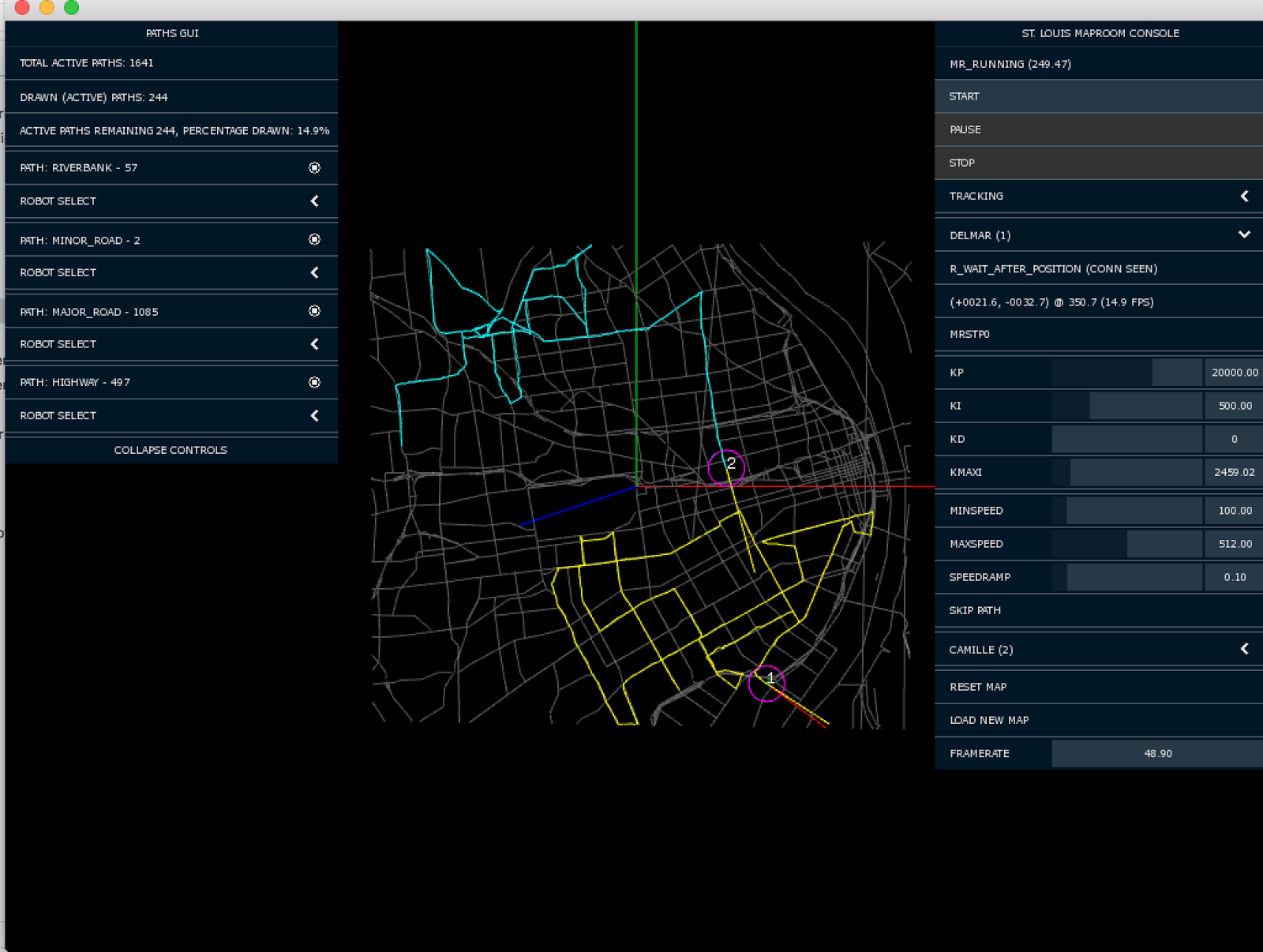Click RESET MAP
This screenshot has width=1263, height=952.
(x=1097, y=686)
